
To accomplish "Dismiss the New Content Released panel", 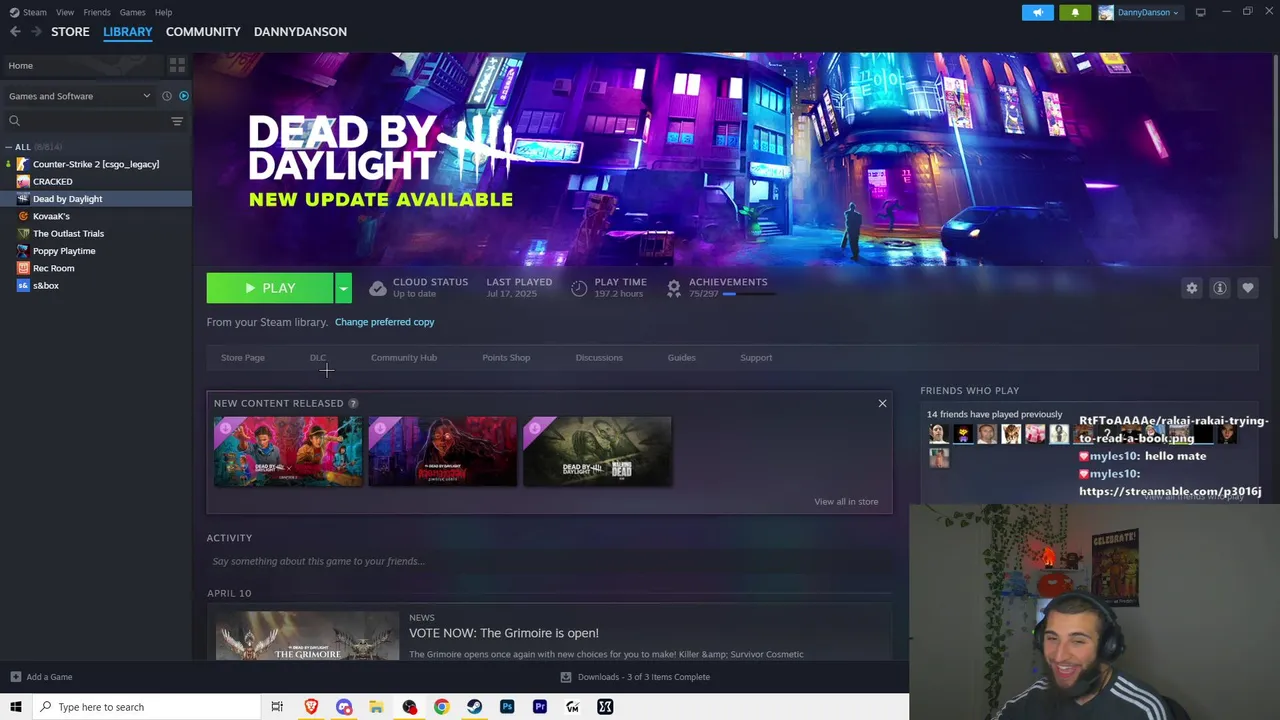I will [882, 403].
